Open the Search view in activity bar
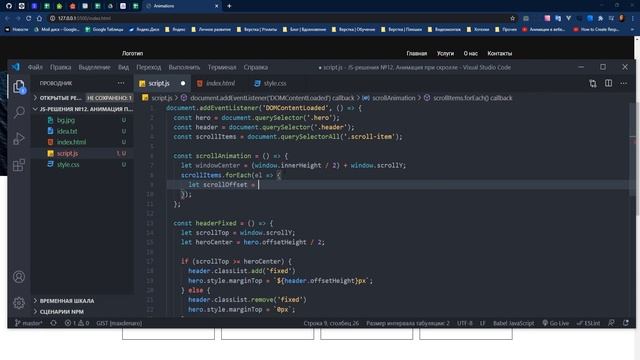The image size is (640, 360). (19, 112)
